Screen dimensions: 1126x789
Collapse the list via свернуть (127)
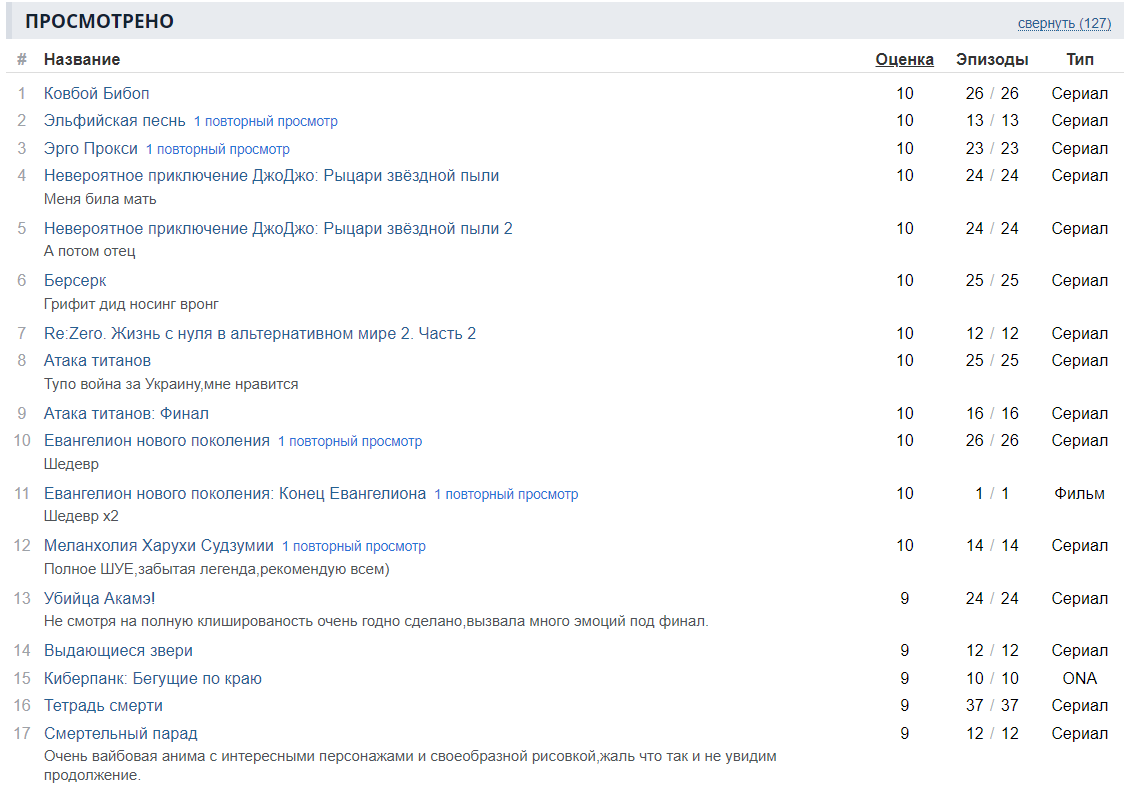point(1064,23)
